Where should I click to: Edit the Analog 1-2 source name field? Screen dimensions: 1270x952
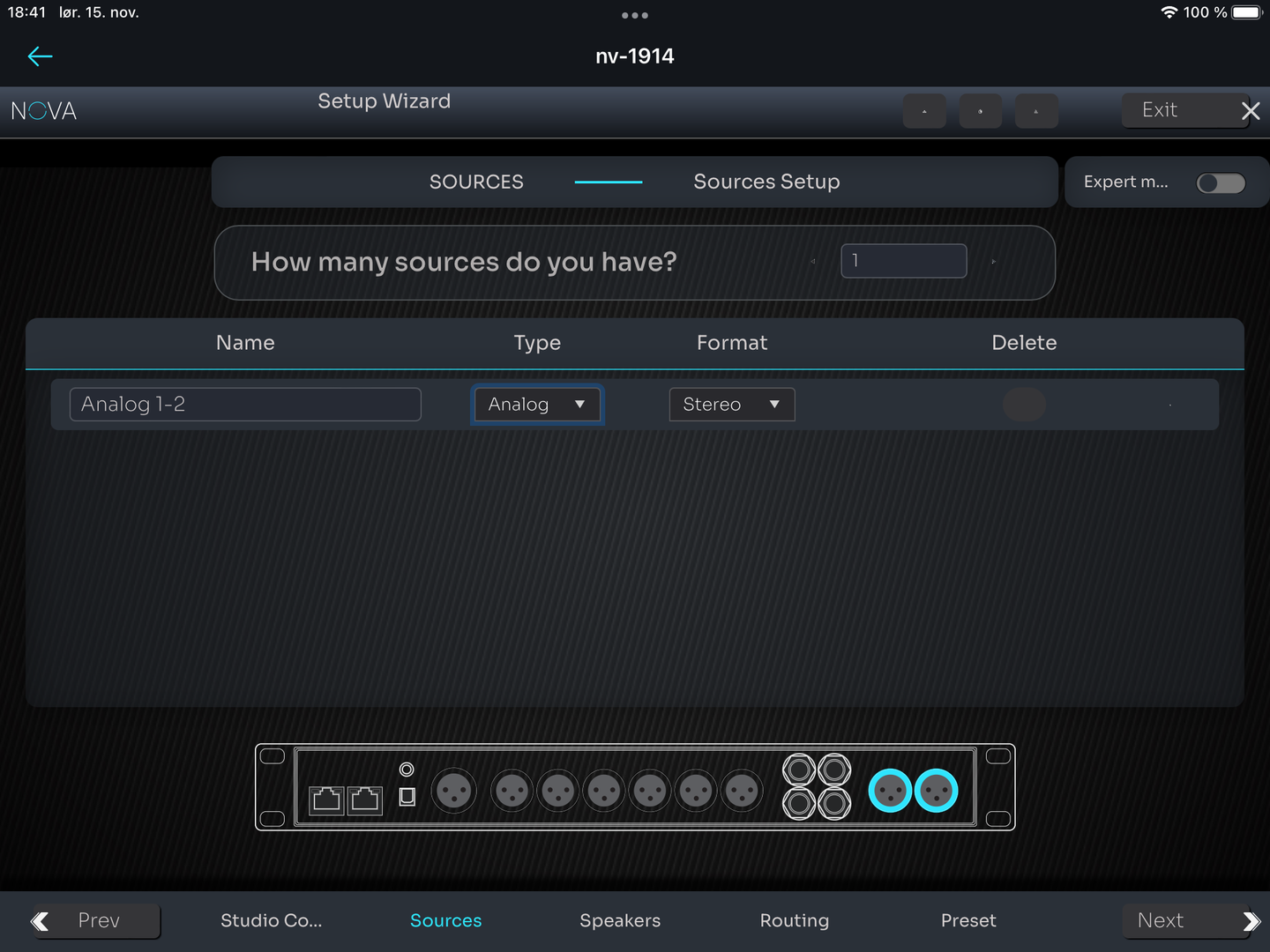pyautogui.click(x=245, y=405)
